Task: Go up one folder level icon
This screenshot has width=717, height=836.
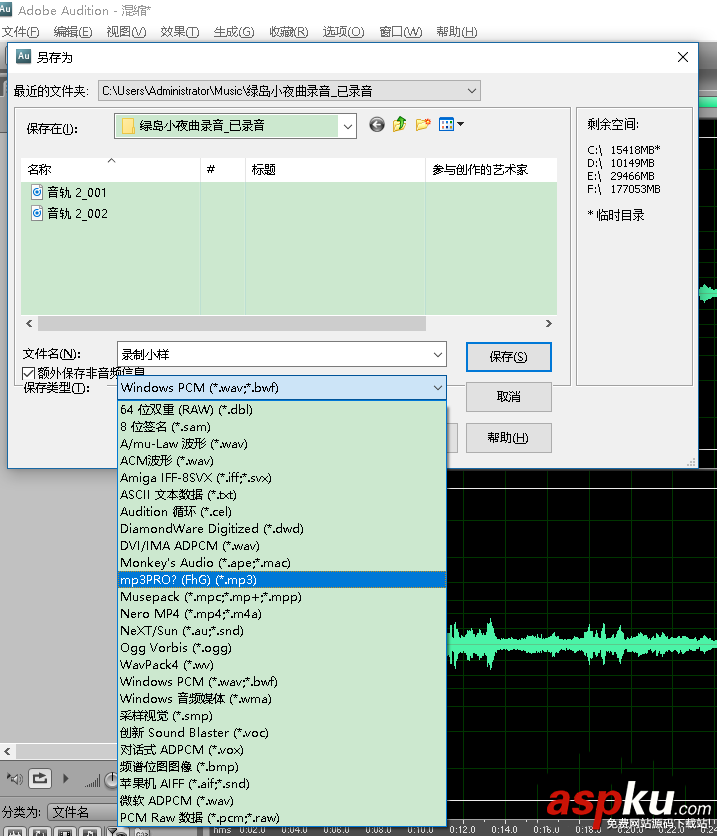Action: click(x=400, y=125)
